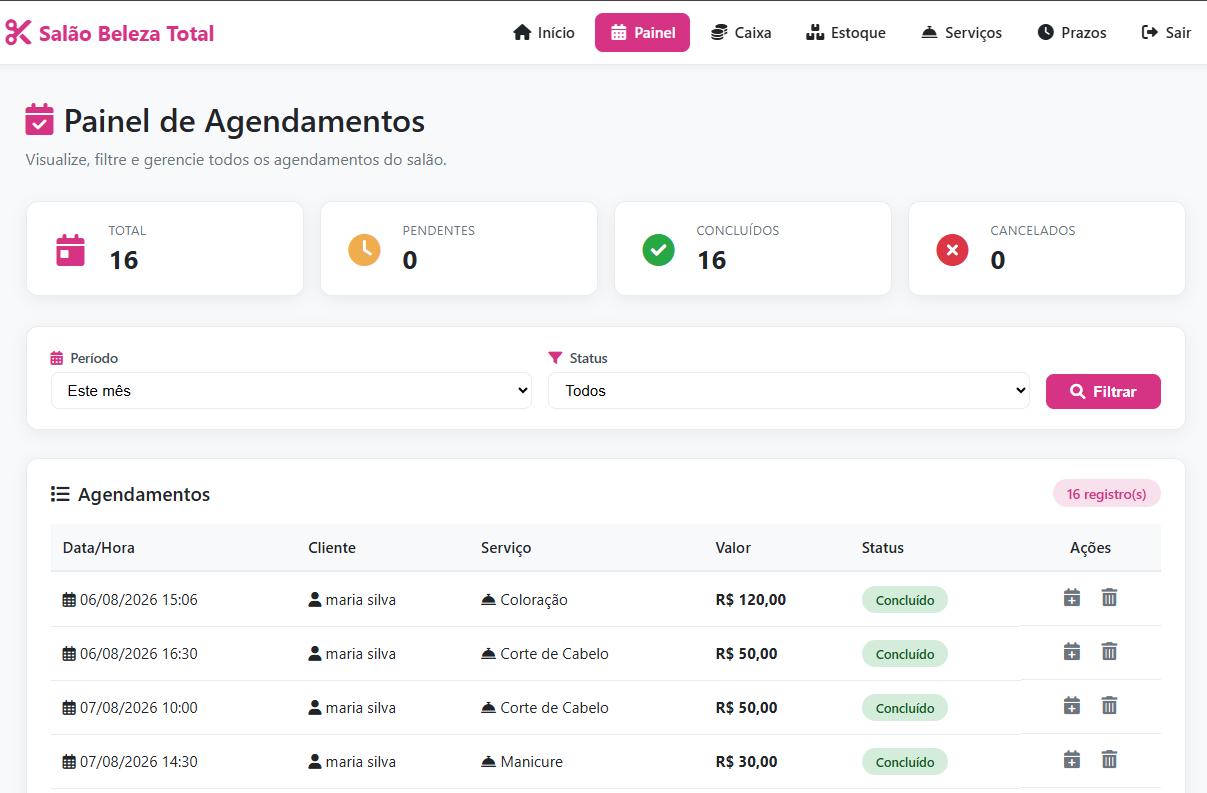Click the scissors logo icon

pos(18,33)
